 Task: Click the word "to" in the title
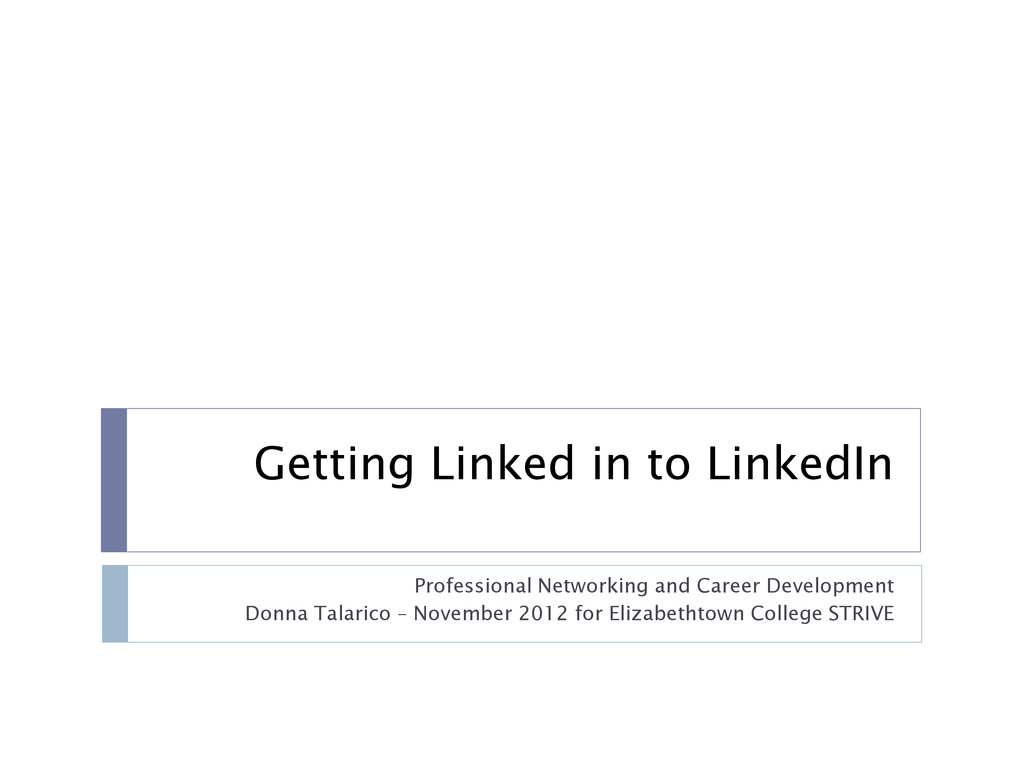(669, 464)
